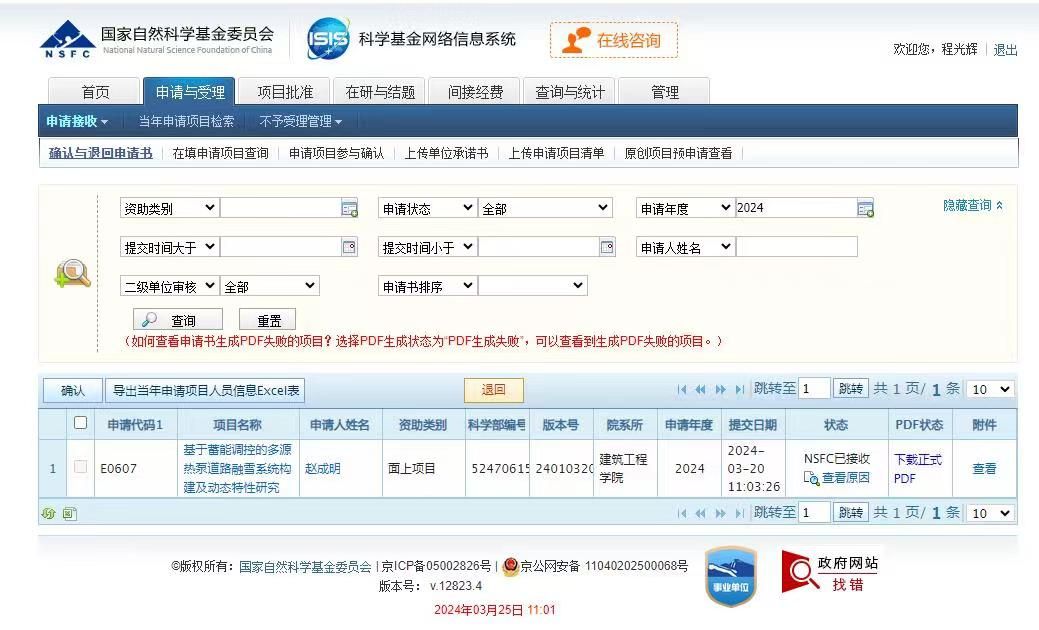Open the 提交时间大于 field selector dropdown
Image resolution: width=1039 pixels, height=630 pixels.
(x=169, y=247)
